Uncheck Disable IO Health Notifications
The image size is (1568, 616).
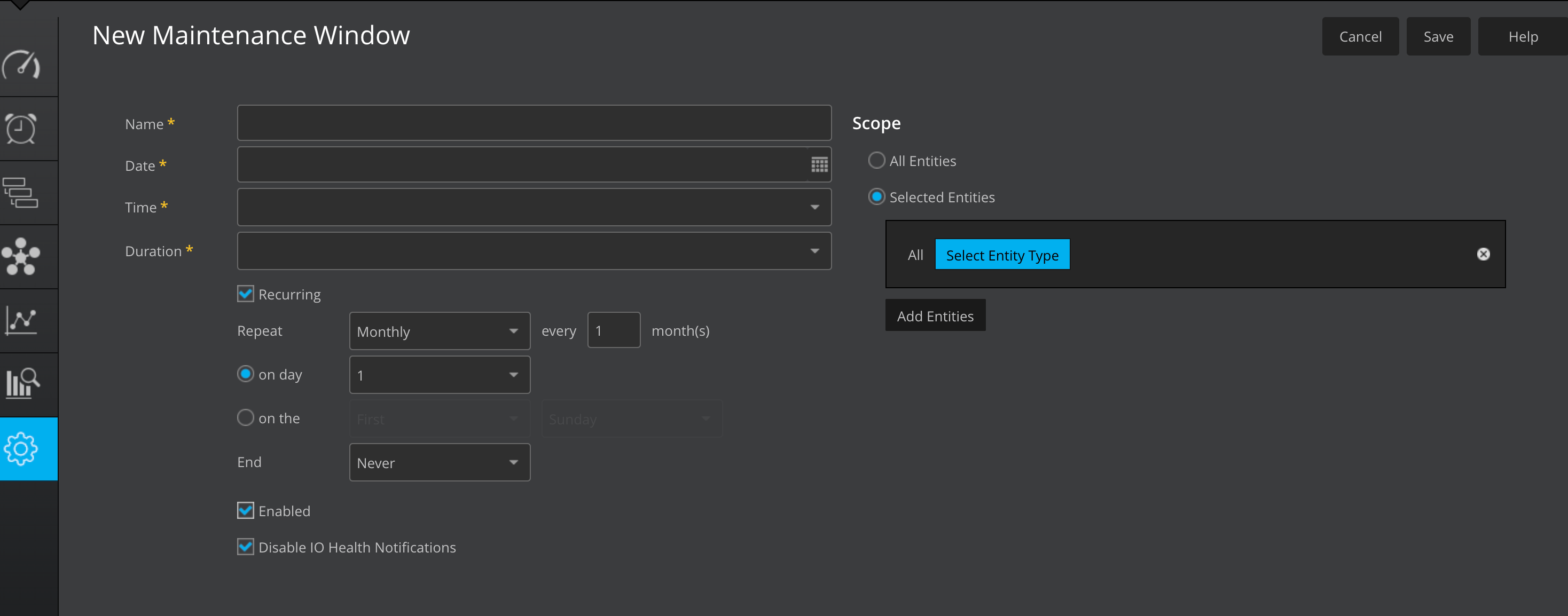pyautogui.click(x=245, y=547)
